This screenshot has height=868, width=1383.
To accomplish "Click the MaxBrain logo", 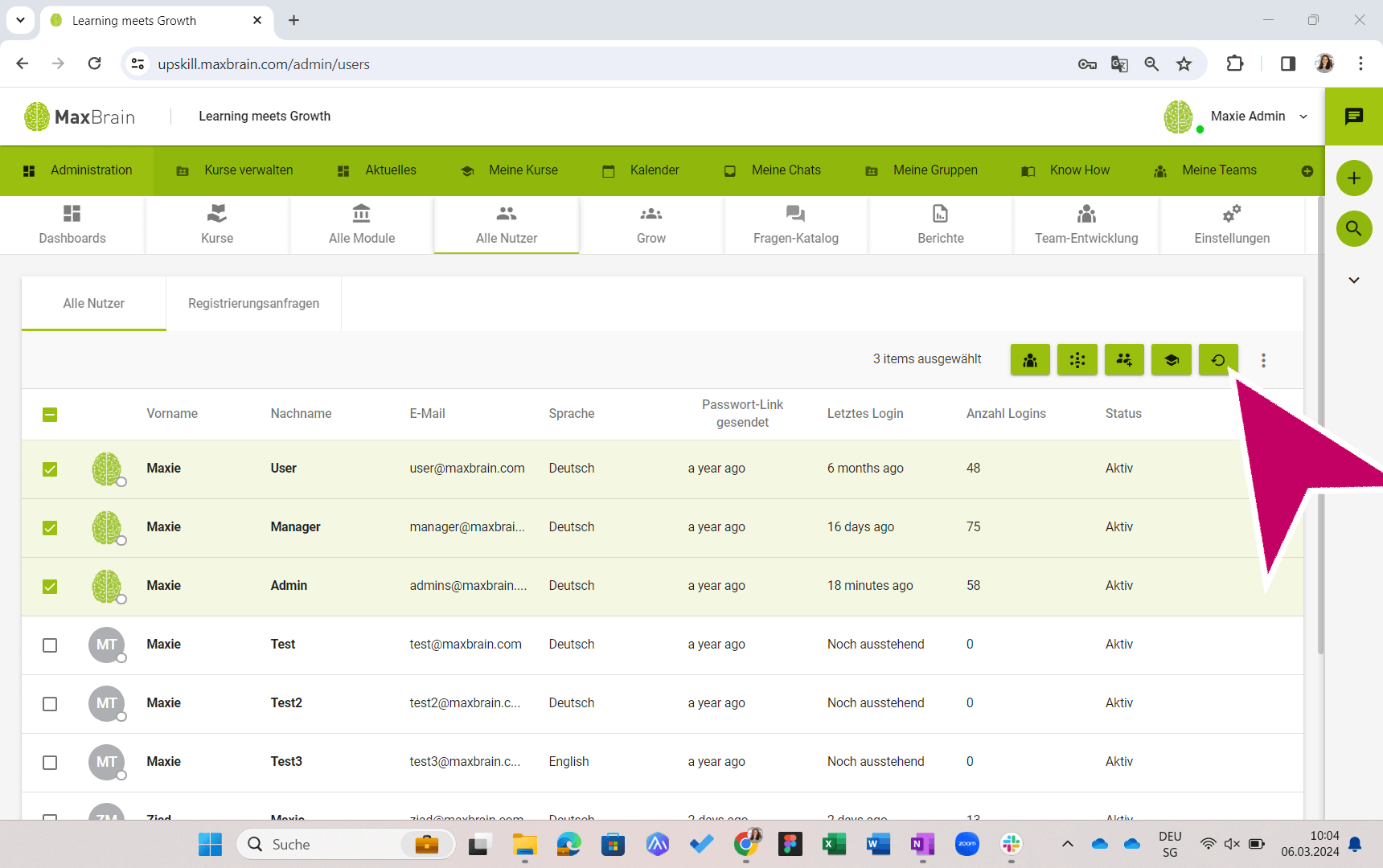I will 80,117.
